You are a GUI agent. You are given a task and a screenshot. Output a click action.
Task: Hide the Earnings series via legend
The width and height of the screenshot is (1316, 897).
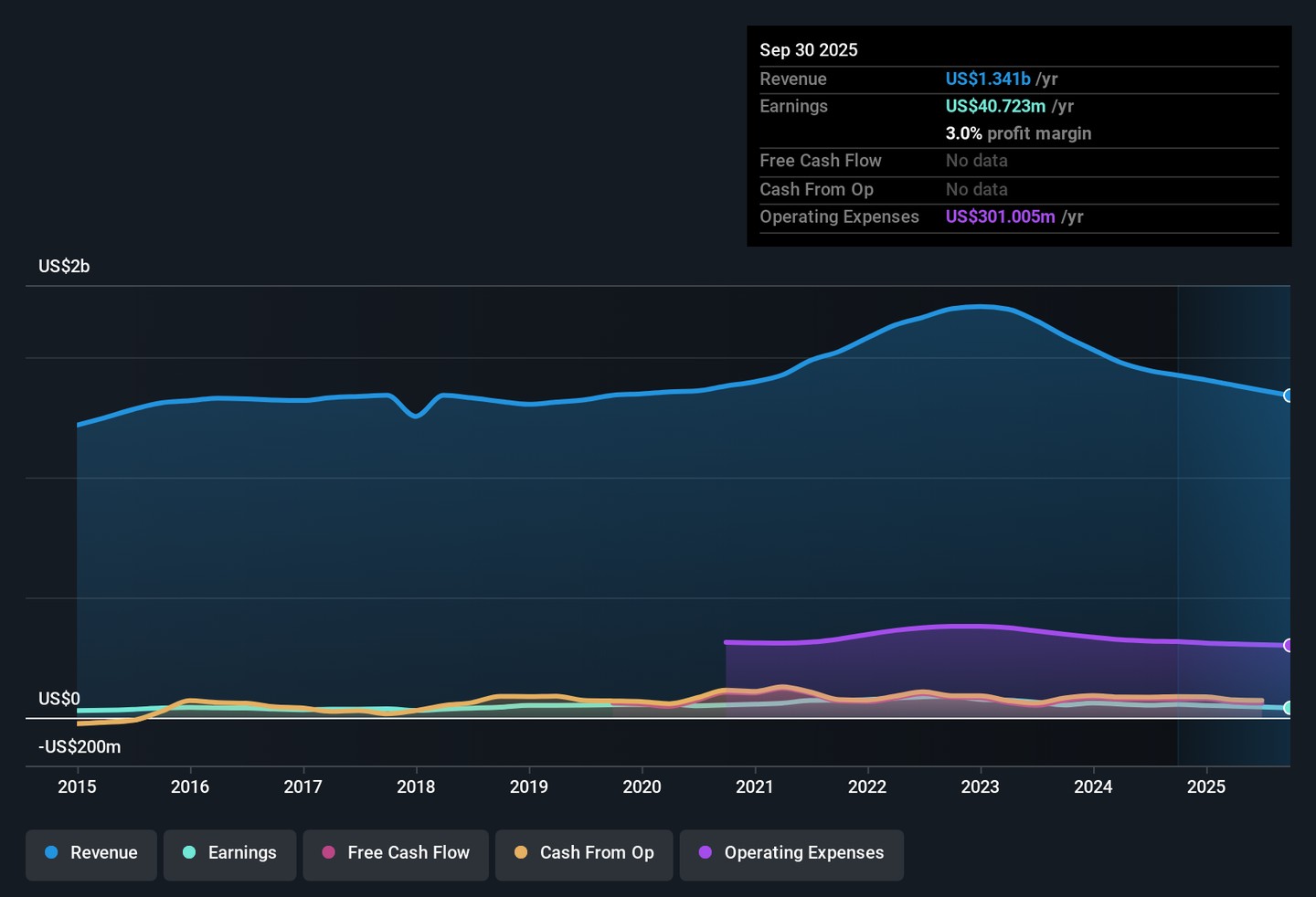tap(229, 853)
